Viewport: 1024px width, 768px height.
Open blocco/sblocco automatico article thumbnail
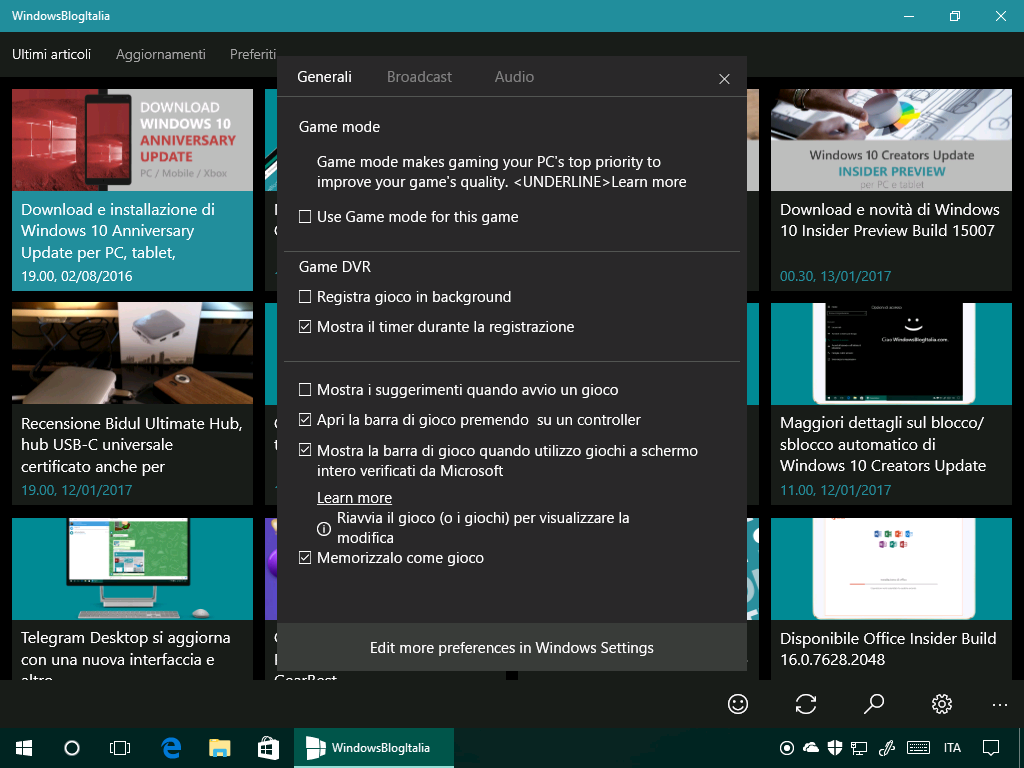[x=891, y=353]
